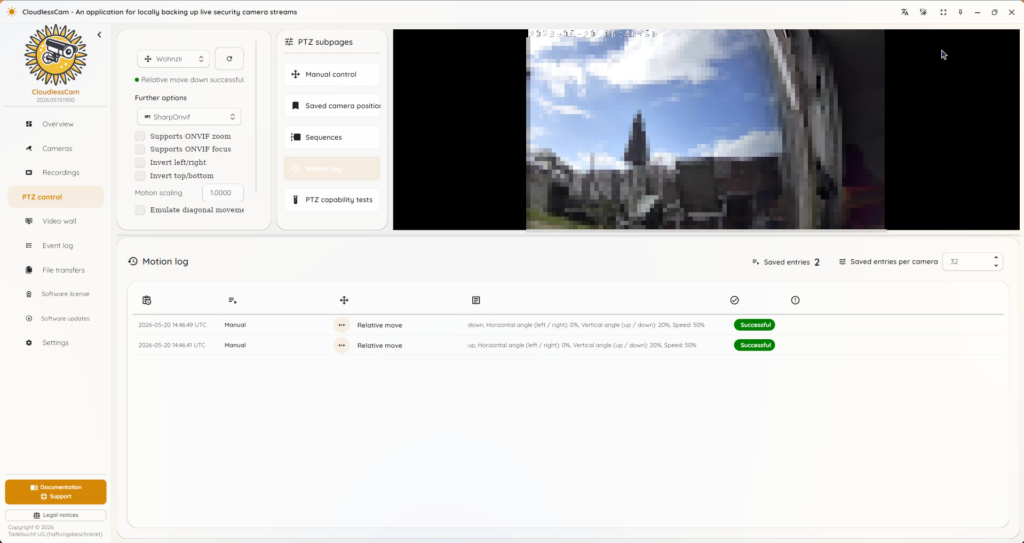
Task: Click the details column header icon
Action: [x=476, y=300]
